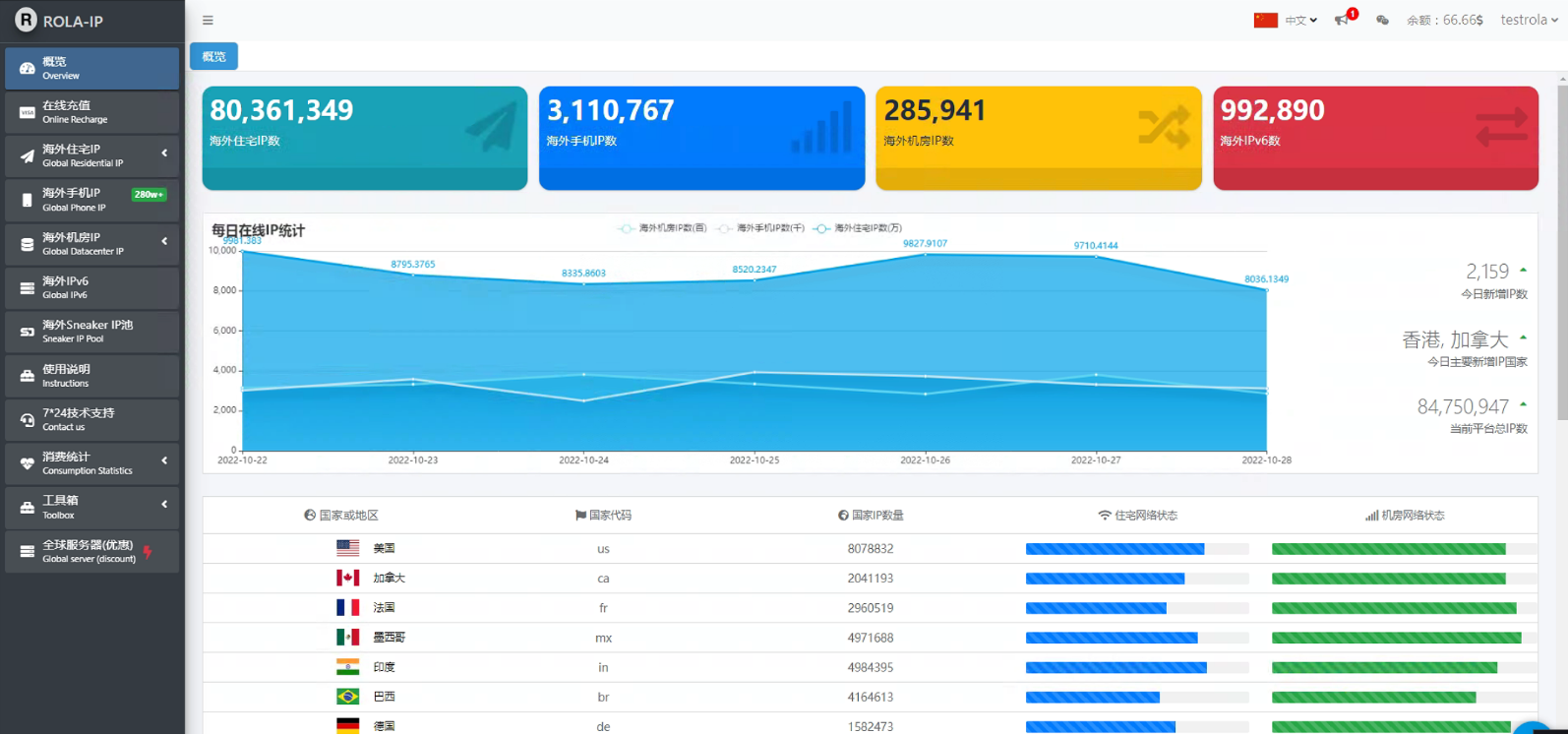The height and width of the screenshot is (735, 1568).
Task: Open Online Recharge in the sidebar
Action: point(91,112)
